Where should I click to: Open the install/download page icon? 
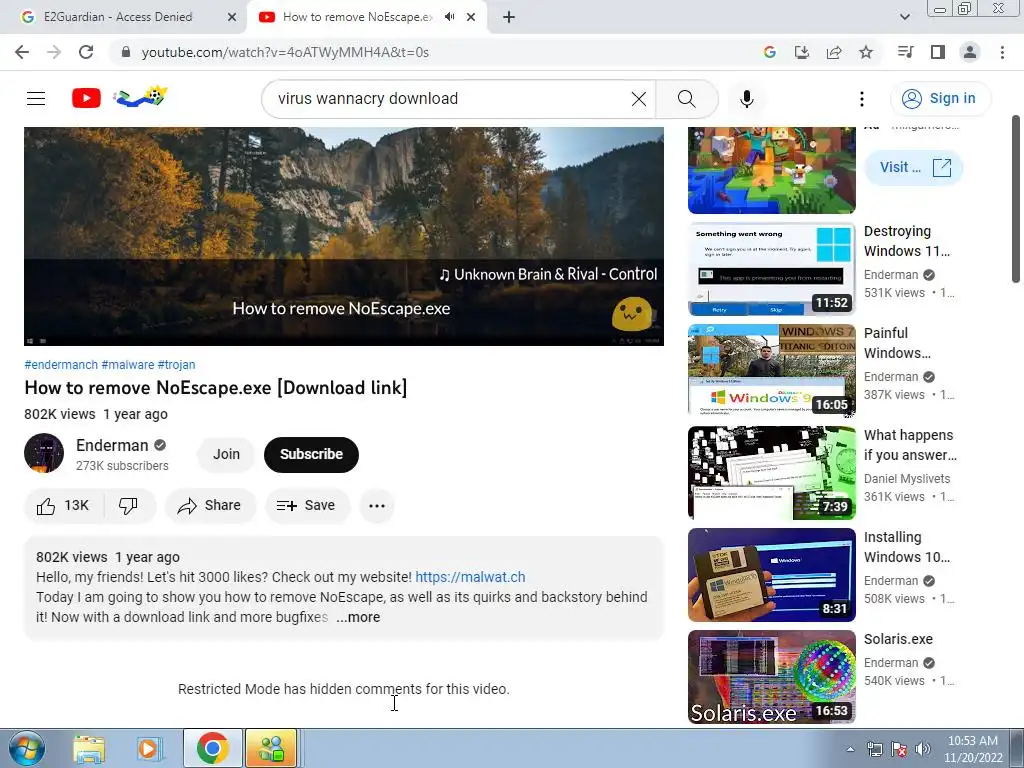801,52
